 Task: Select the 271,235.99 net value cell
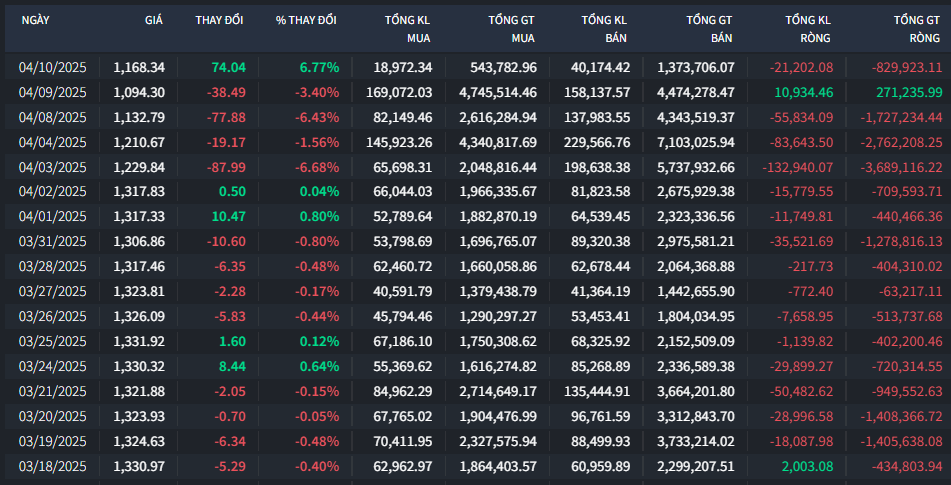pyautogui.click(x=907, y=92)
